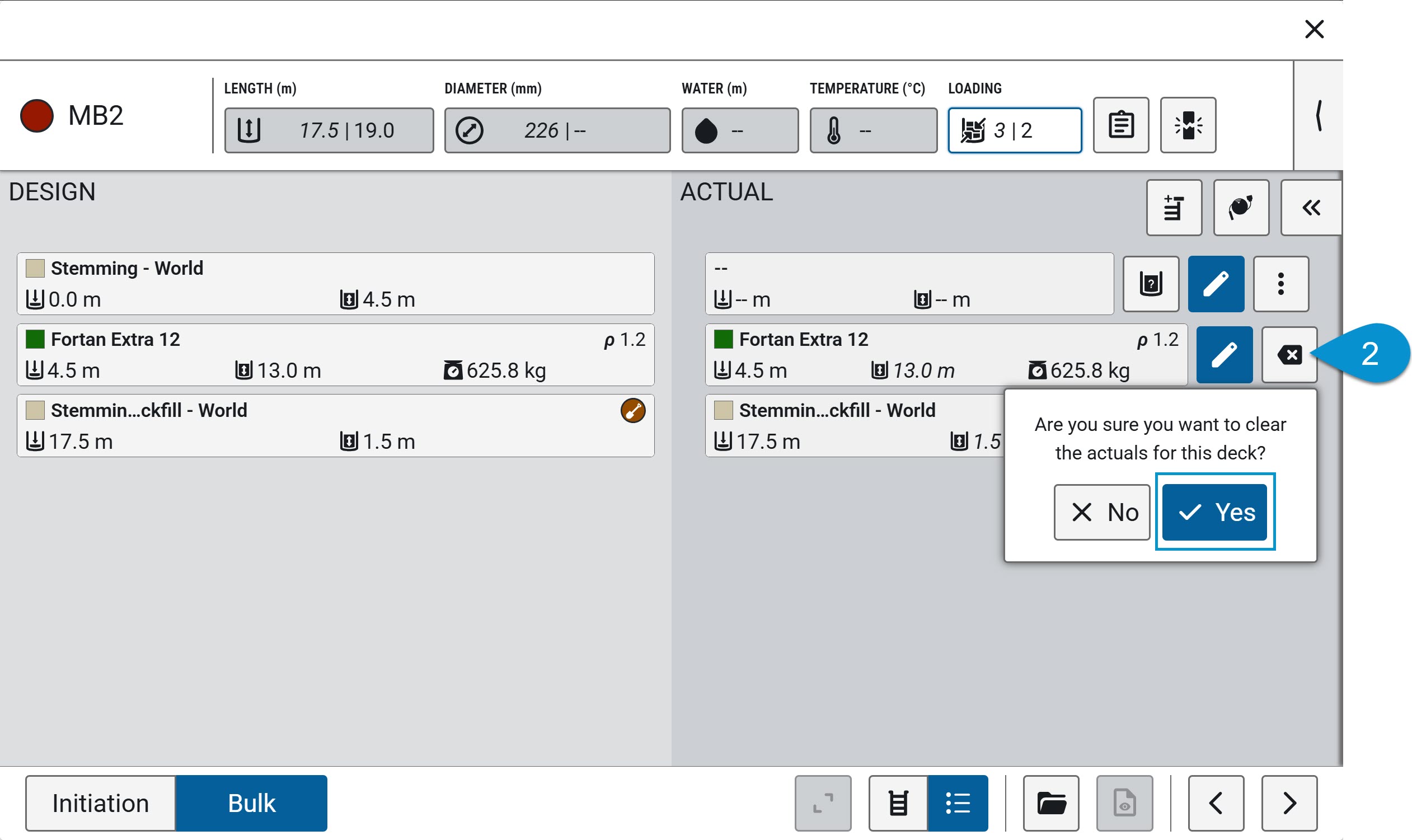1412x840 pixels.
Task: Open the Temperature field
Action: pyautogui.click(x=872, y=130)
